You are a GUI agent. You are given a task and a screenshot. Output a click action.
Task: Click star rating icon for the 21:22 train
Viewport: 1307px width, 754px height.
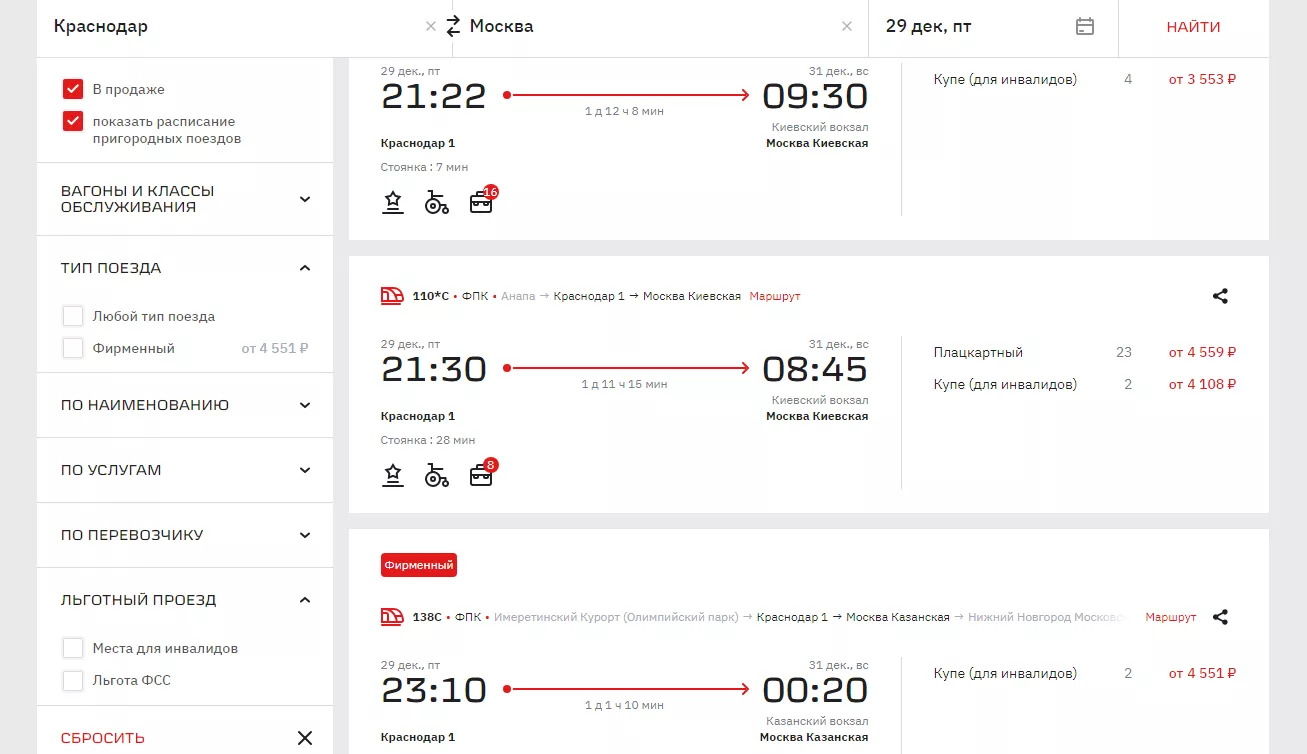(x=393, y=203)
